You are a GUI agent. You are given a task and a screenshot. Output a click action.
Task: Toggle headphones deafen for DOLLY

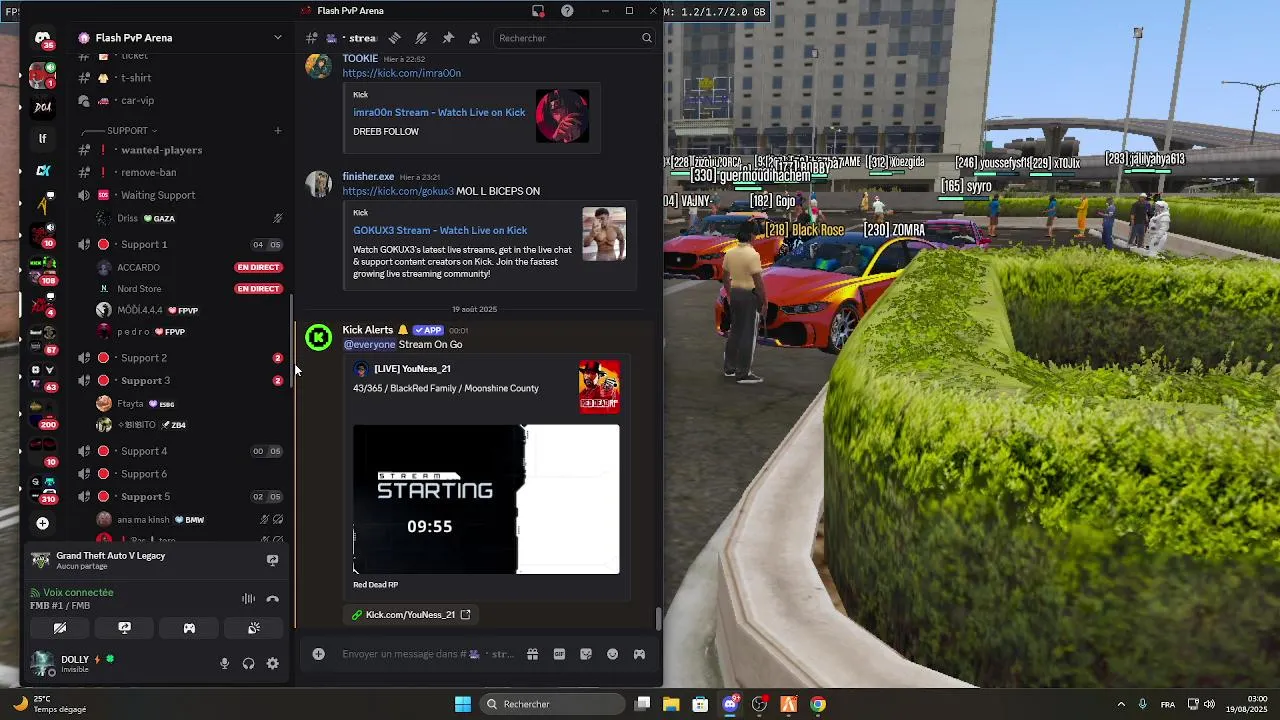point(248,664)
